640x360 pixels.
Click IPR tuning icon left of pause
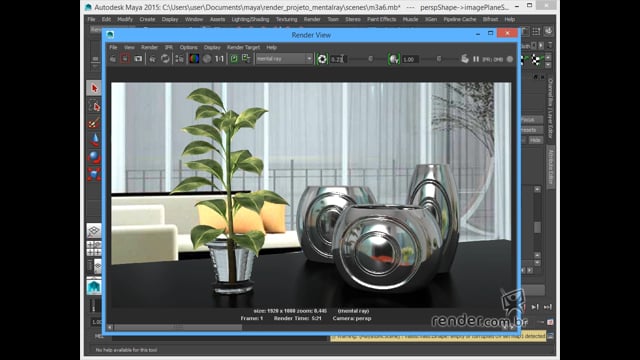coord(464,59)
